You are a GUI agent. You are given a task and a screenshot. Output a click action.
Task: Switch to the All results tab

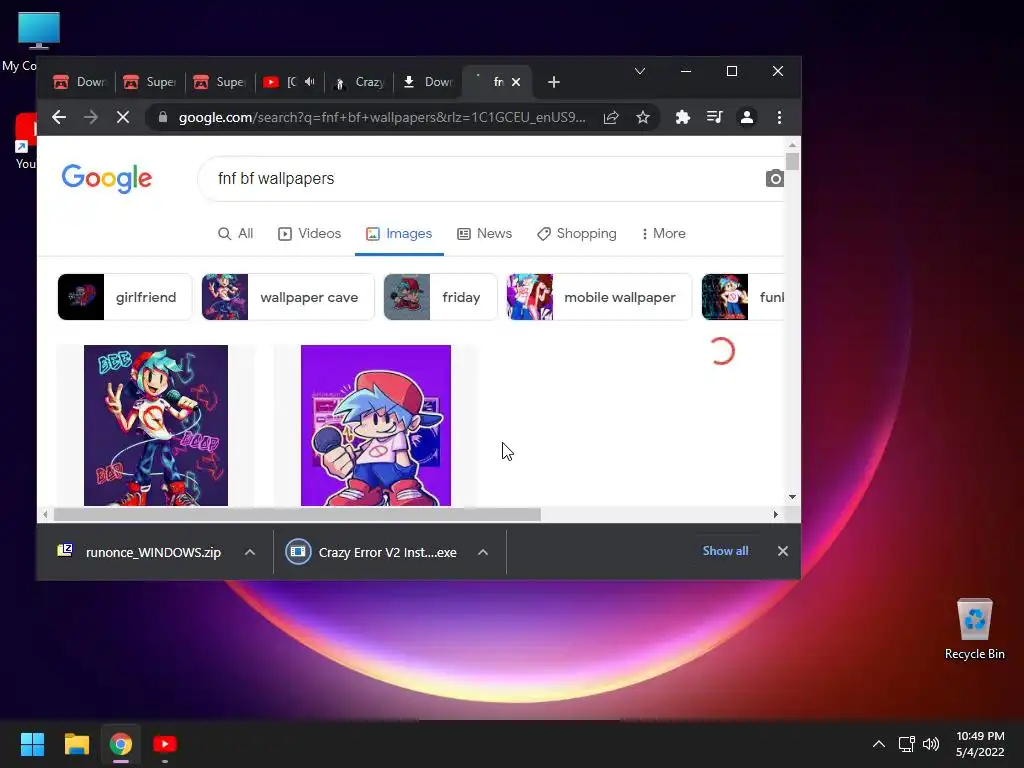(x=236, y=234)
